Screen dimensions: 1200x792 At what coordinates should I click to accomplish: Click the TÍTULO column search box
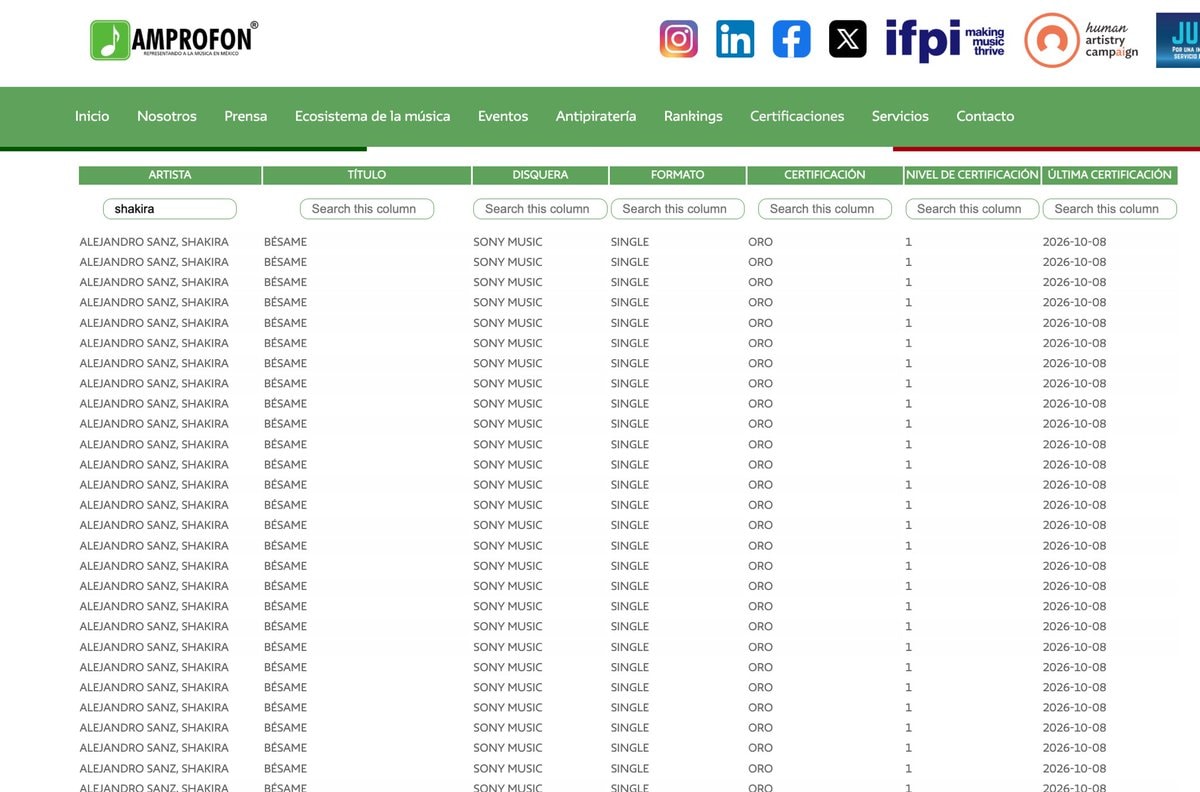coord(367,209)
